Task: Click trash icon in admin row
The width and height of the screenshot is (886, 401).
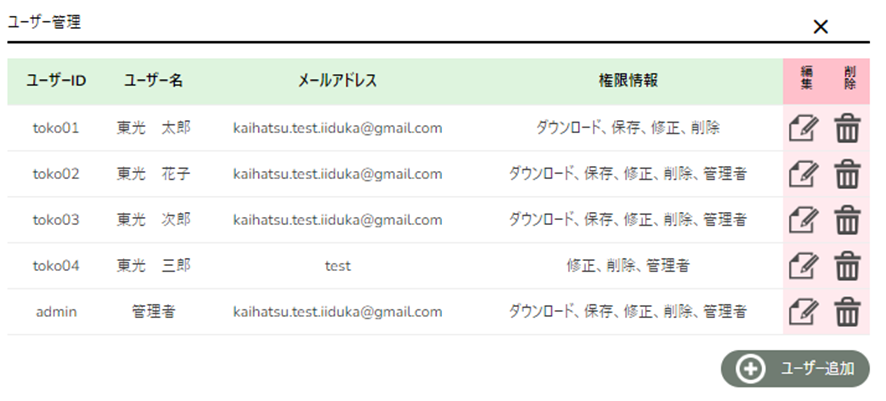Action: tap(847, 312)
